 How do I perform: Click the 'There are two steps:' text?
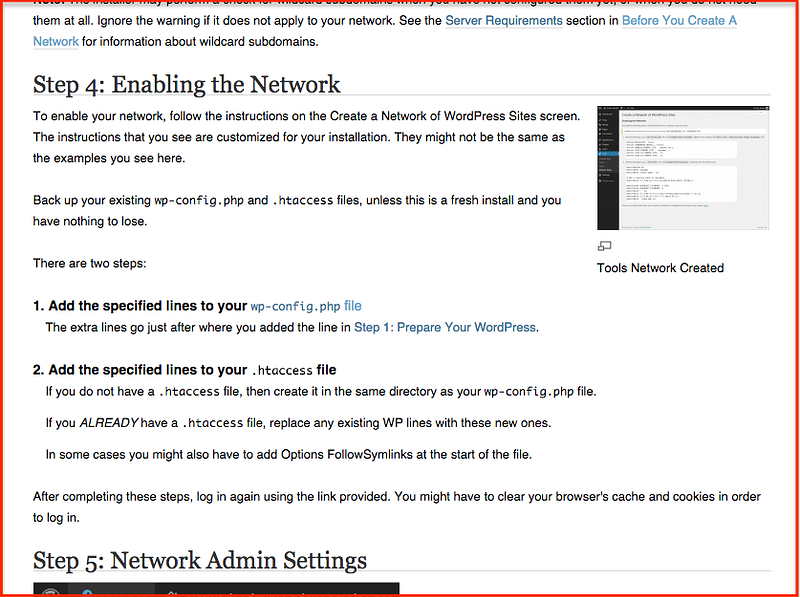[90, 263]
